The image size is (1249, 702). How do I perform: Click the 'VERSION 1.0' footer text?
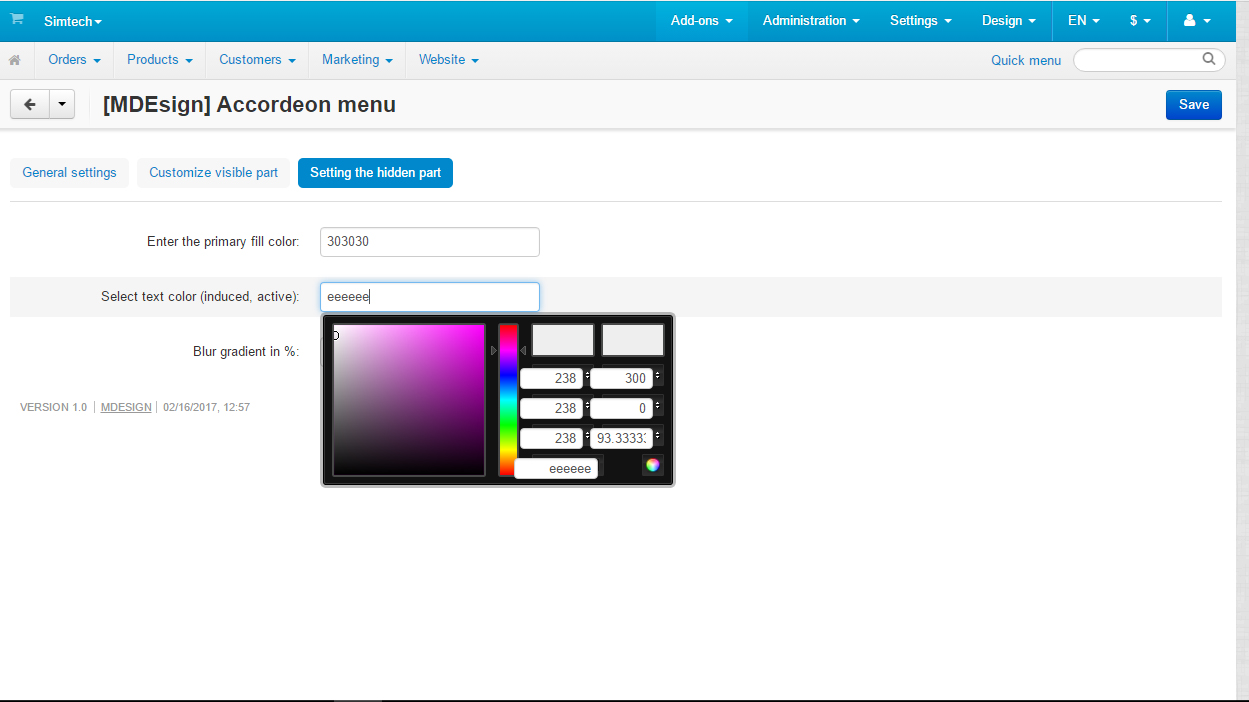click(x=53, y=407)
